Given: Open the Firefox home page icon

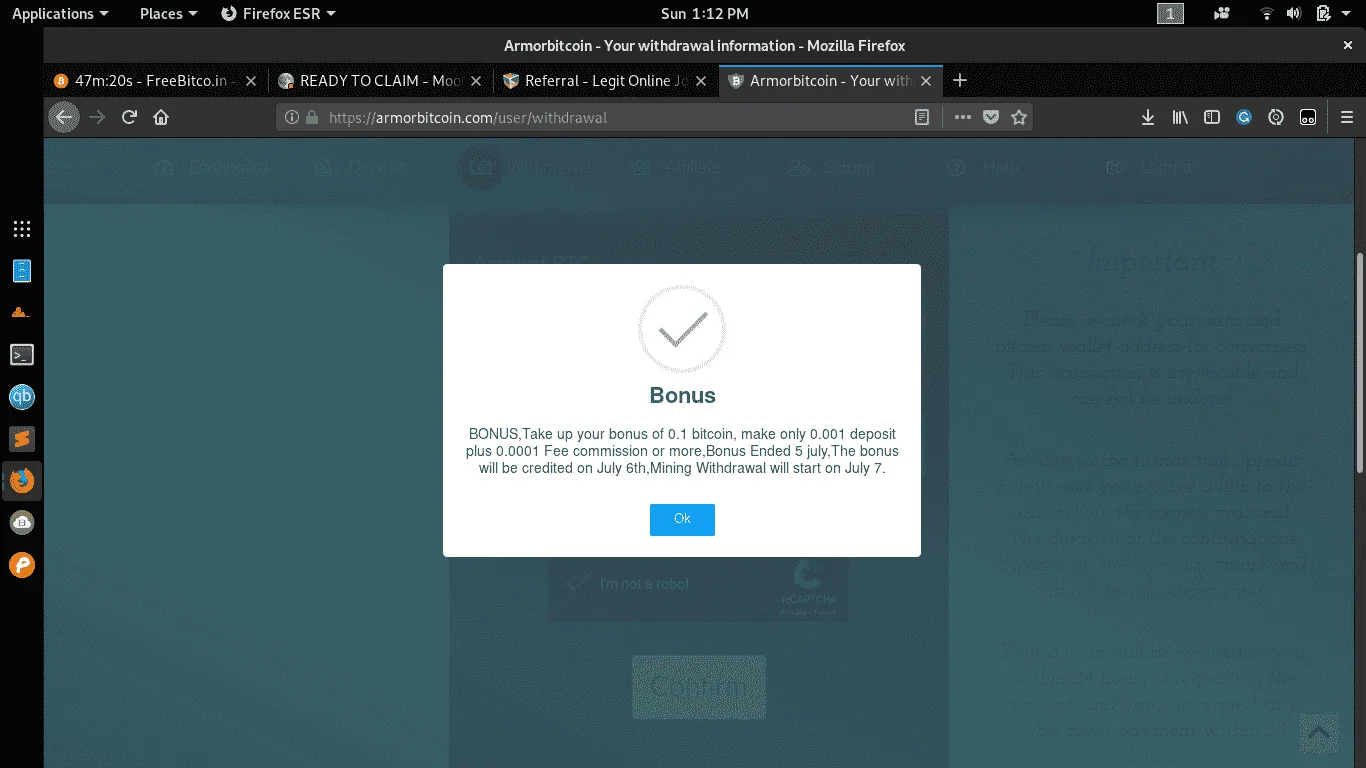Looking at the screenshot, I should point(161,117).
